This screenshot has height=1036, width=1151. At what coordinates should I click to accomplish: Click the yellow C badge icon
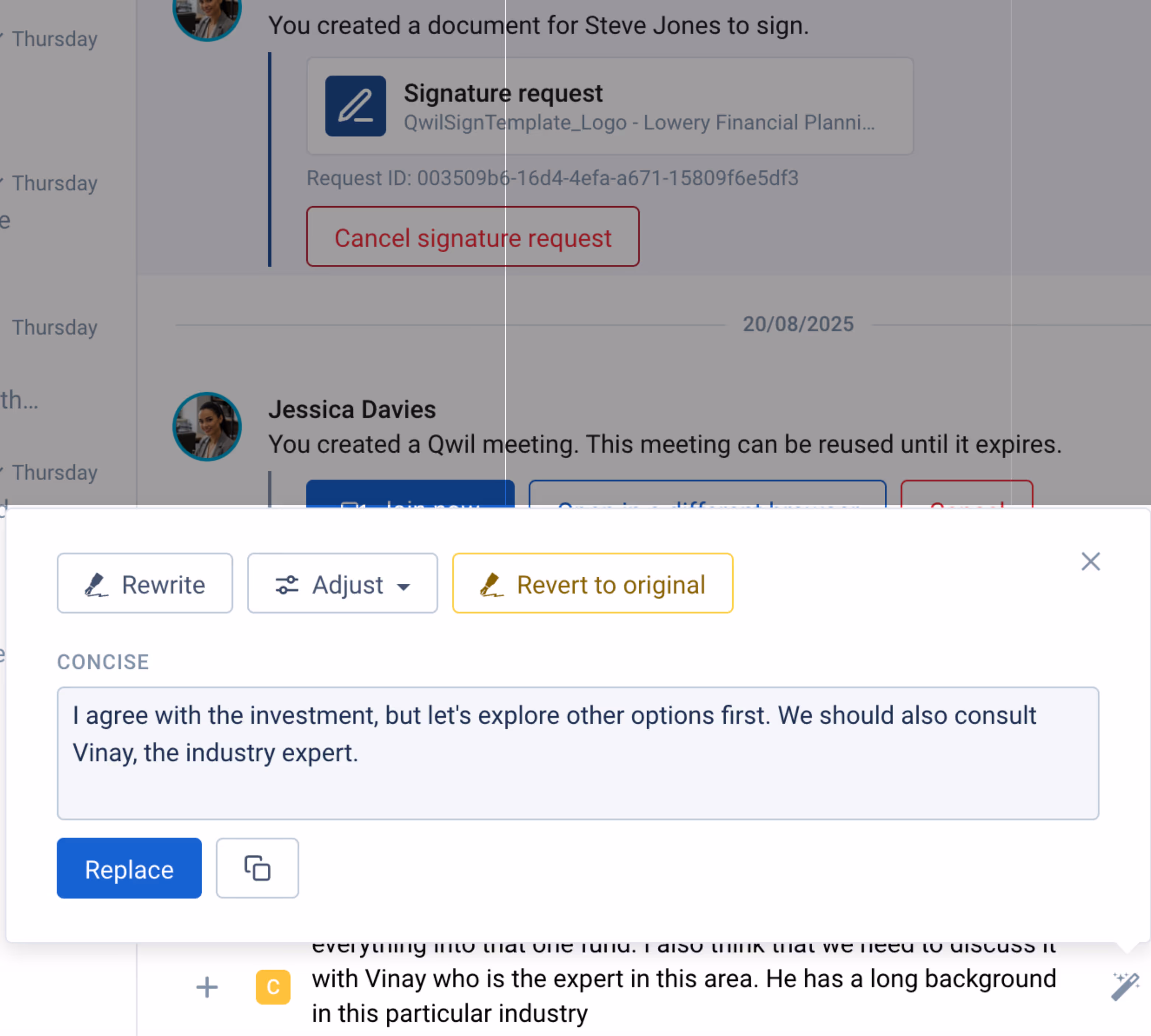[273, 987]
